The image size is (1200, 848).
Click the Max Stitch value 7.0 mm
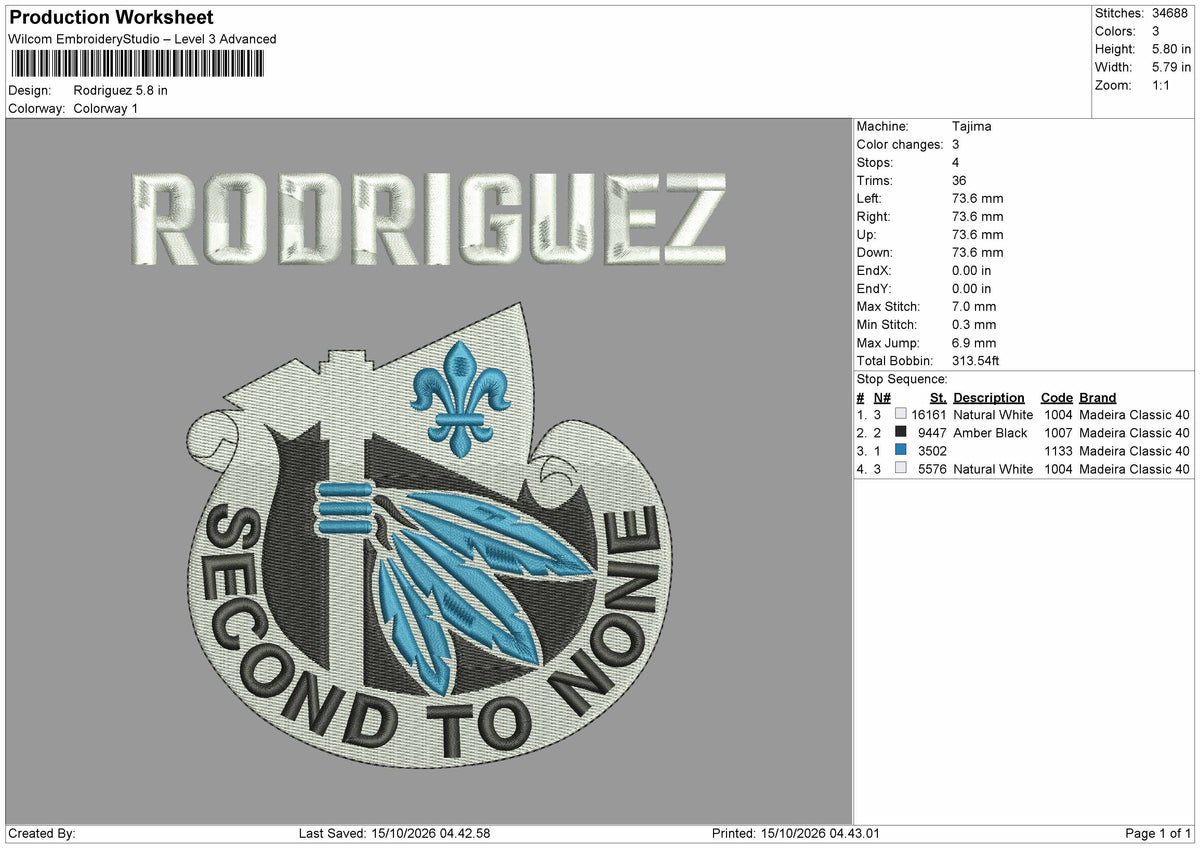tap(974, 306)
